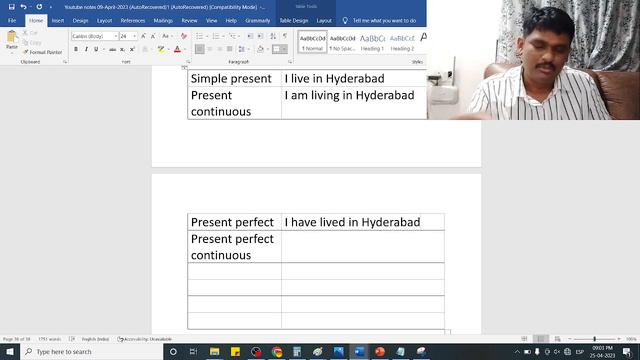Screen dimensions: 640x360
Task: Open the Clipboard pane launcher
Action: pyautogui.click(x=65, y=62)
